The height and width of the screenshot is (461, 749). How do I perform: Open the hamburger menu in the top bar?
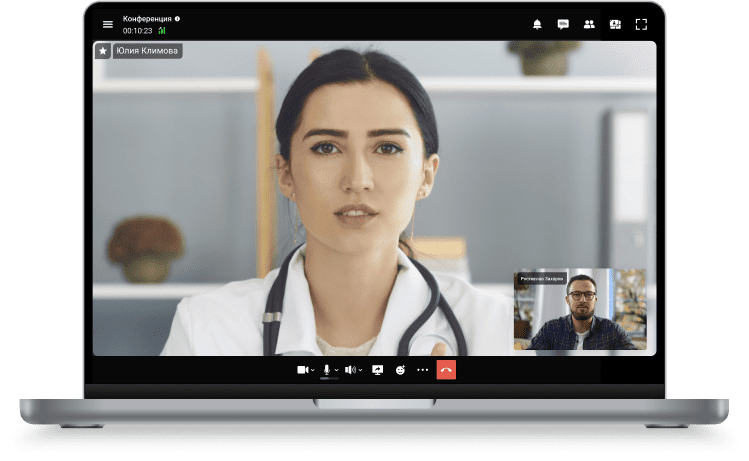tap(108, 24)
